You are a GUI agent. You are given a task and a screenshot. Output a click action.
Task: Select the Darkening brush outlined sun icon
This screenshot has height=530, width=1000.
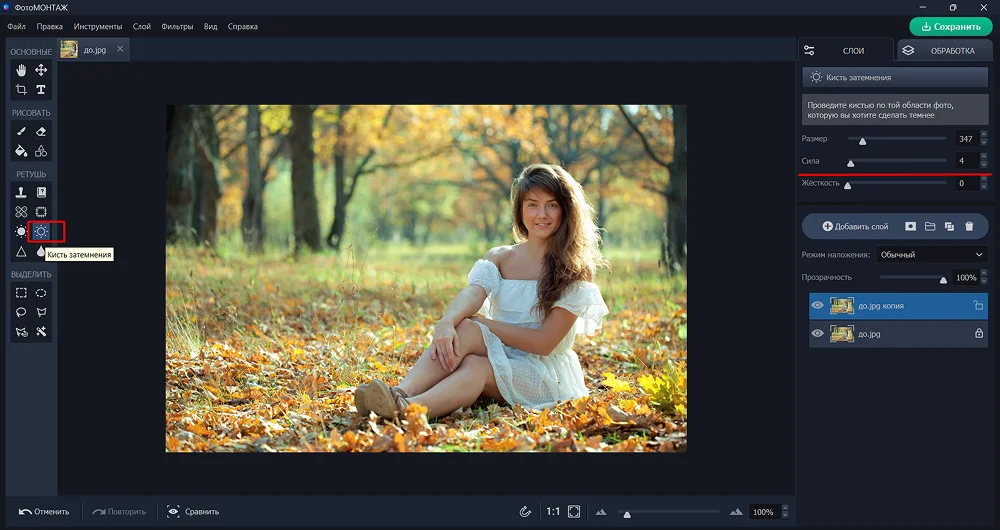[41, 232]
